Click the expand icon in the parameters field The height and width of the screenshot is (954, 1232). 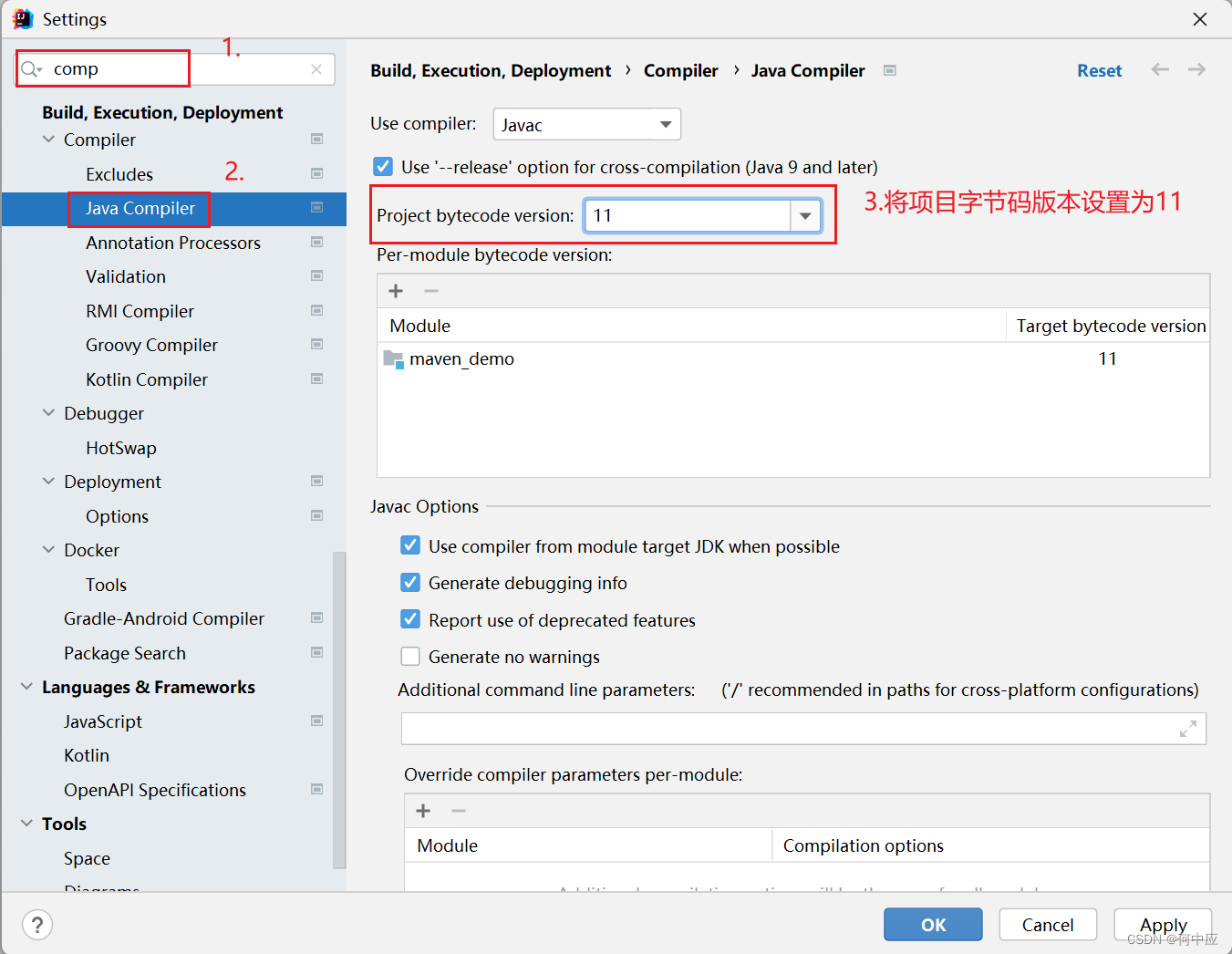tap(1188, 729)
